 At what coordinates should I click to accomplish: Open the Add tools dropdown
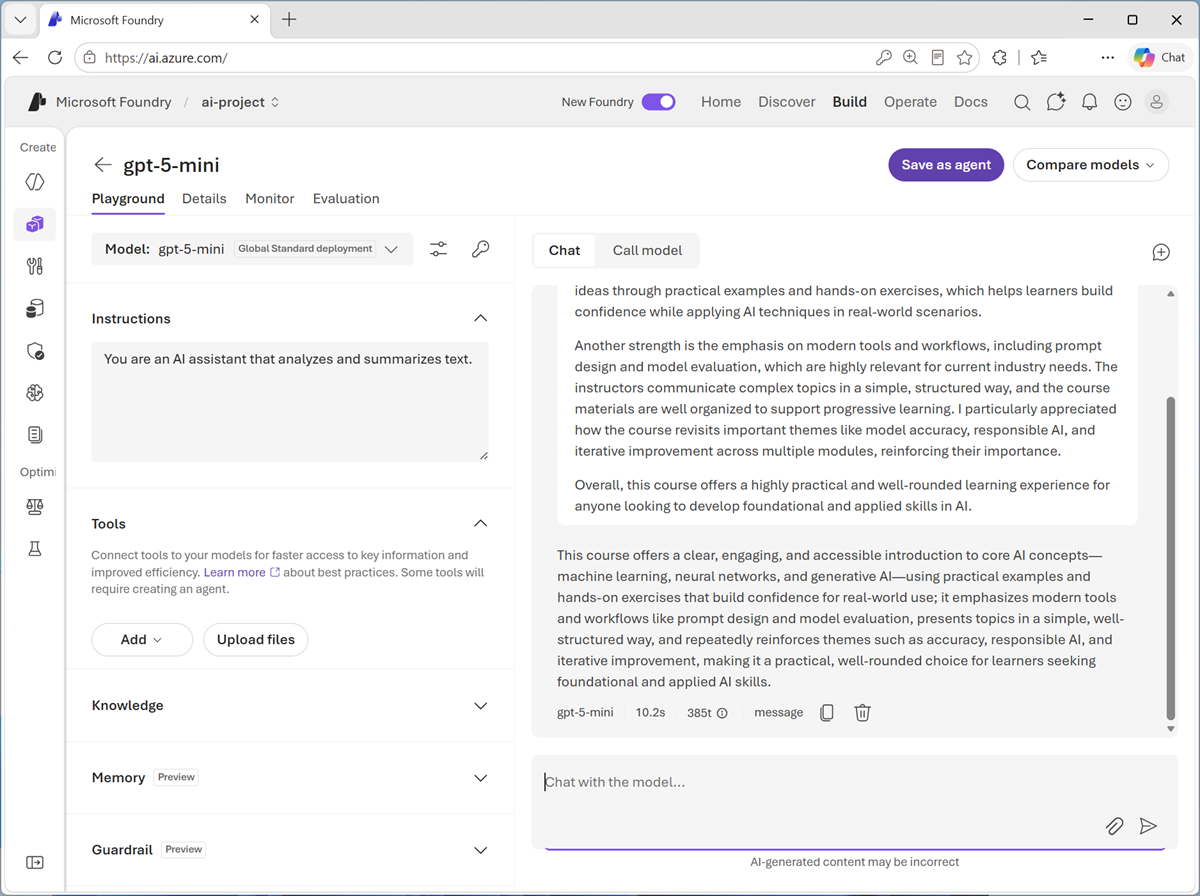(142, 640)
